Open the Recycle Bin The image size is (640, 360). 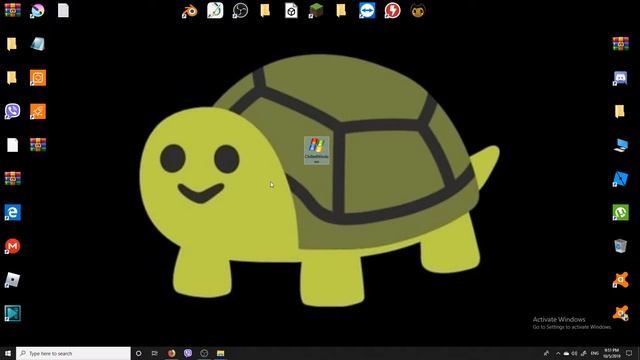click(620, 246)
